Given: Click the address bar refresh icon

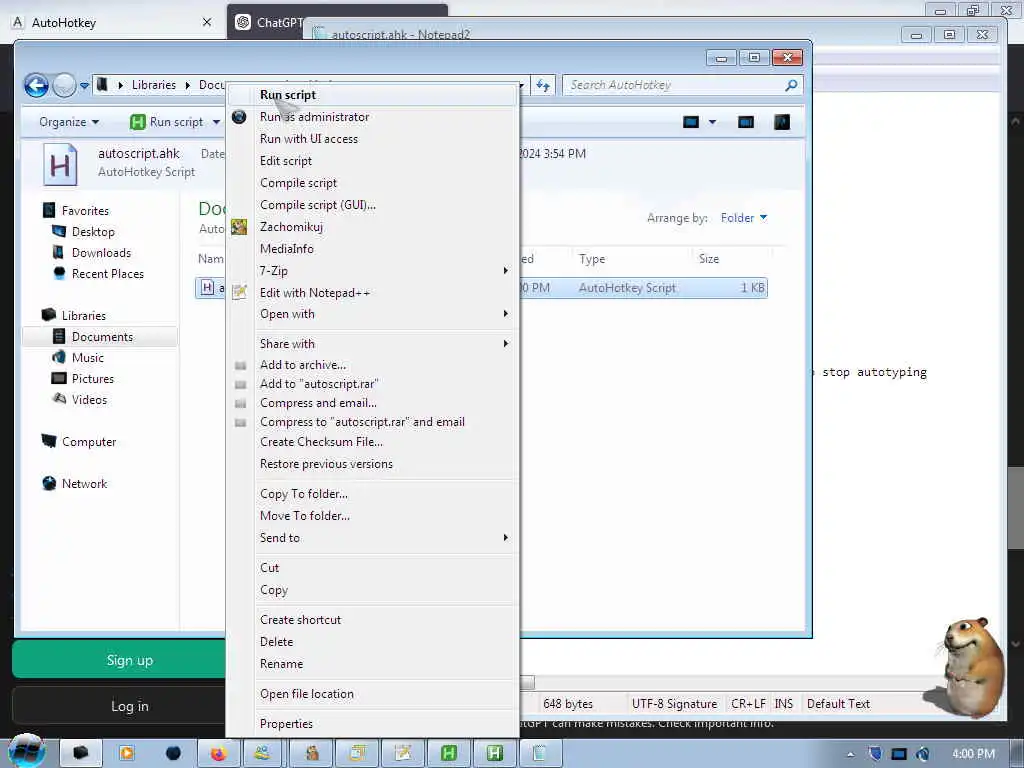Looking at the screenshot, I should (x=543, y=85).
